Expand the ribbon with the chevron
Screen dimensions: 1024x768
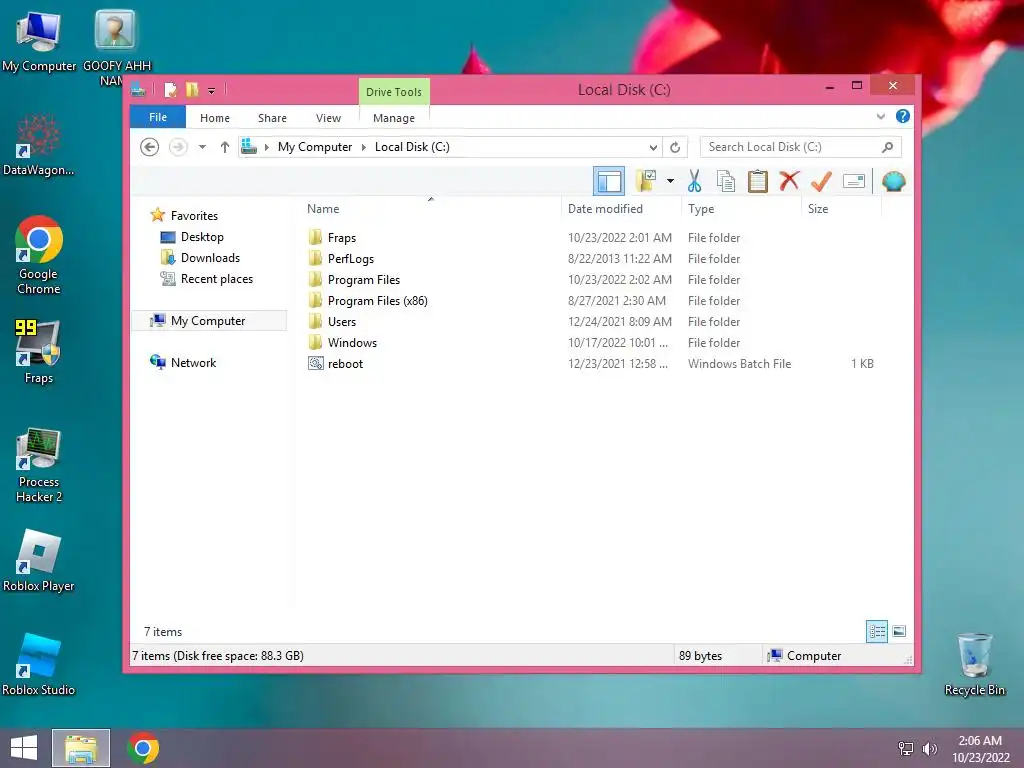(880, 117)
